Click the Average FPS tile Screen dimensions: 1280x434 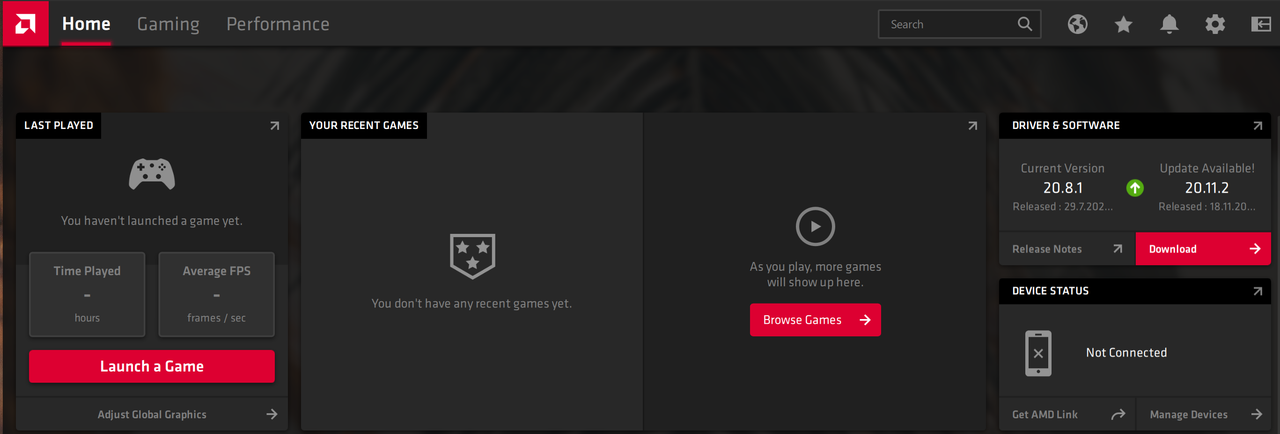click(x=217, y=294)
